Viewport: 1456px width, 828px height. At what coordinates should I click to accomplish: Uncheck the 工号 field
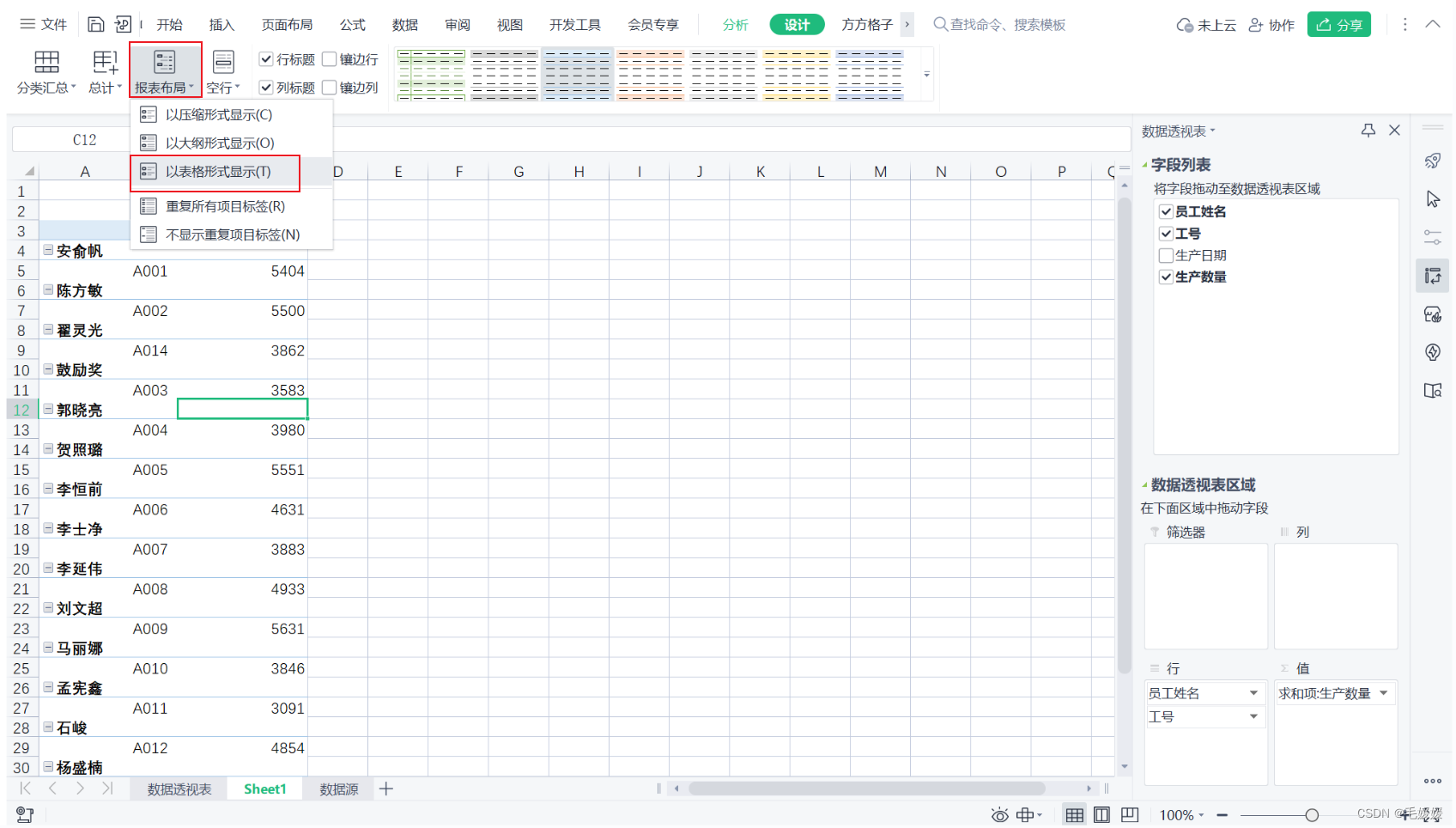1166,234
